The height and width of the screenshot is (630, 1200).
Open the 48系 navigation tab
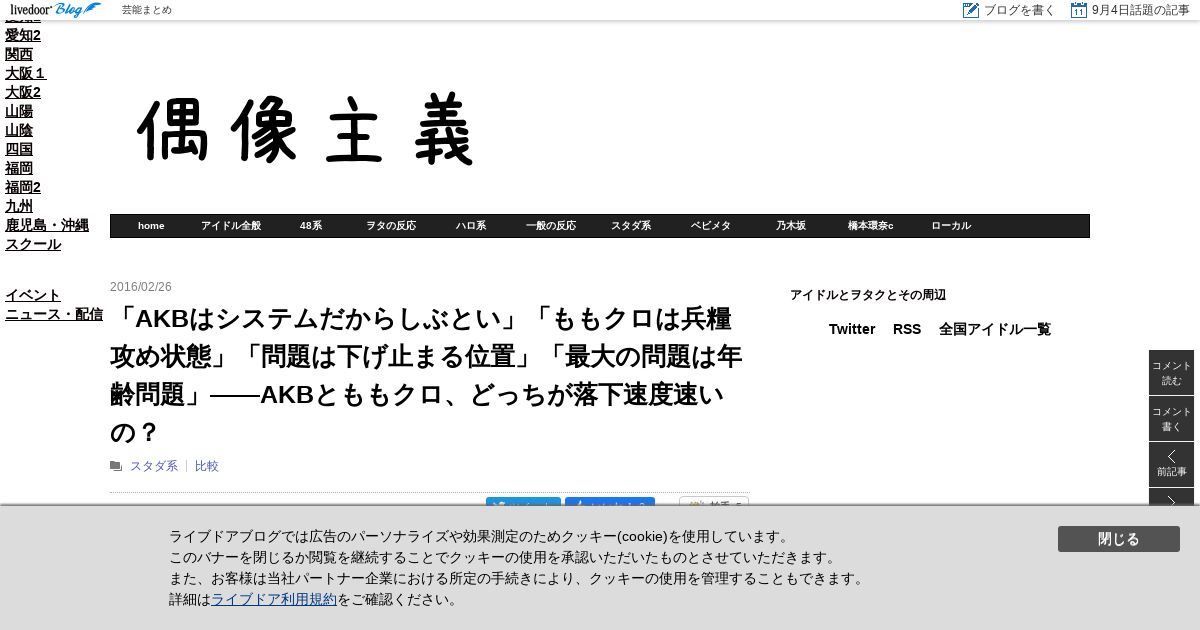tap(311, 226)
